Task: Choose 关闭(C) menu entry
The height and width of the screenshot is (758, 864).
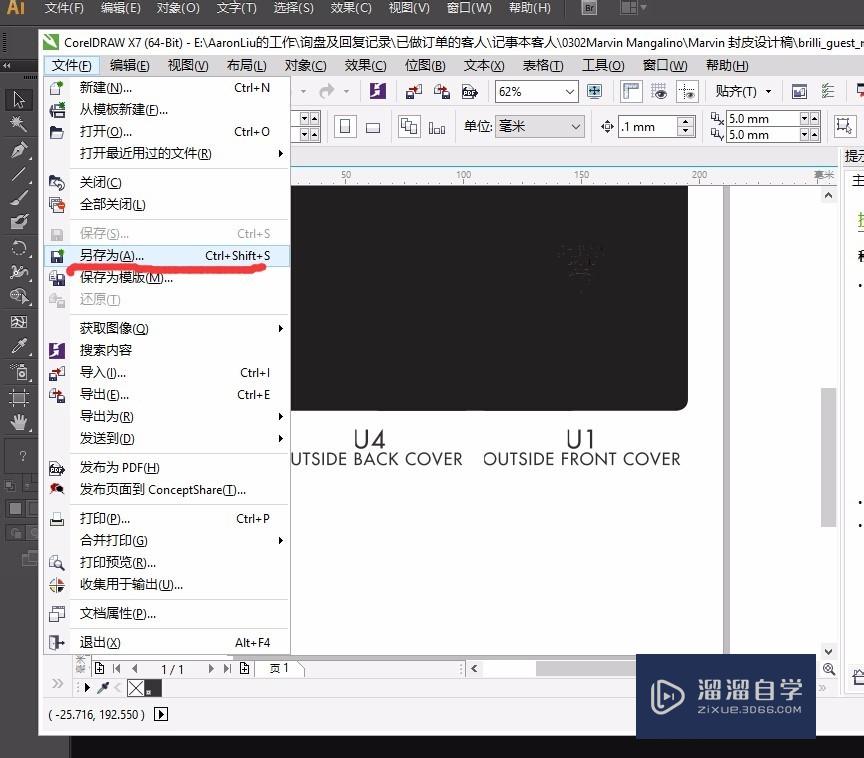Action: pyautogui.click(x=166, y=182)
